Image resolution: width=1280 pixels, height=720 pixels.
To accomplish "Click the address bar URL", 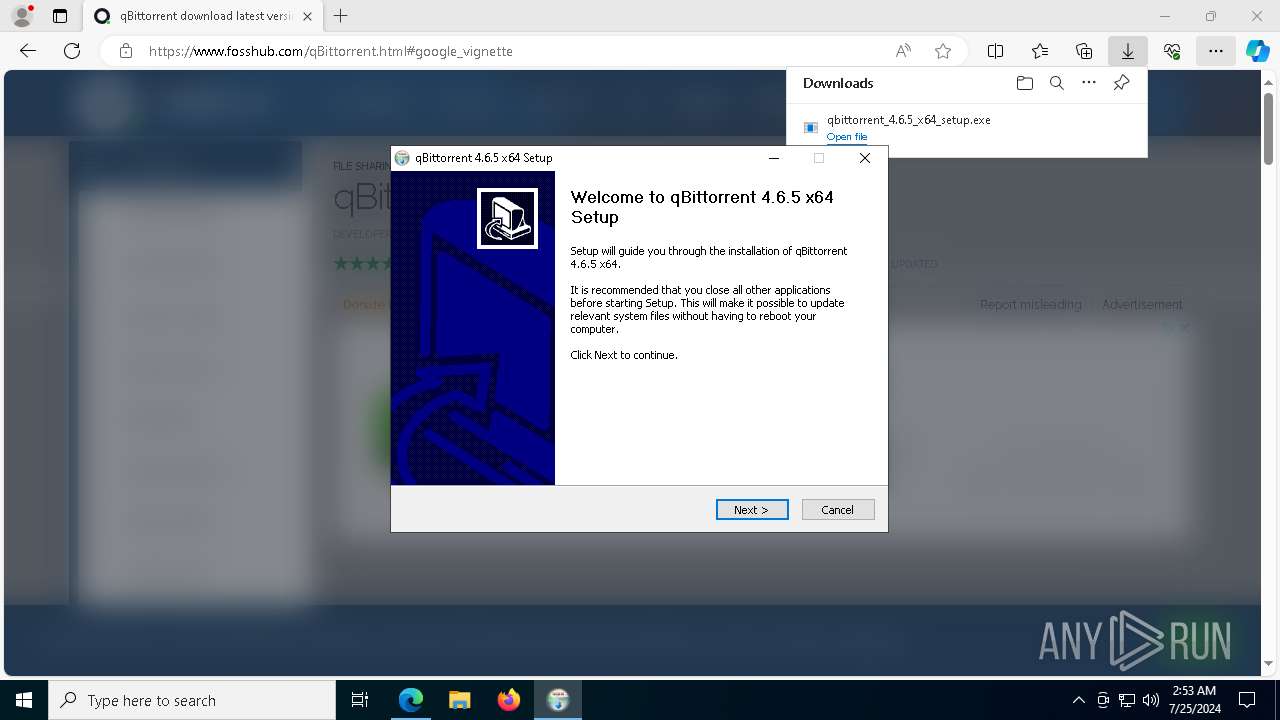I will tap(331, 51).
